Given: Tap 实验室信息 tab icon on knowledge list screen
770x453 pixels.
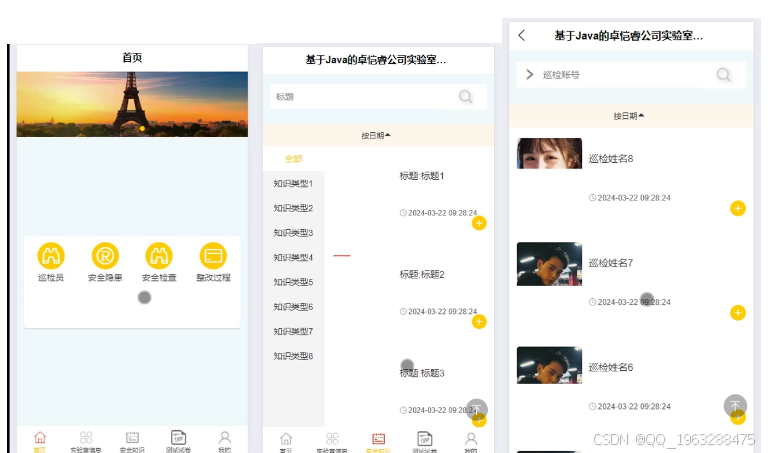Looking at the screenshot, I should click(332, 438).
